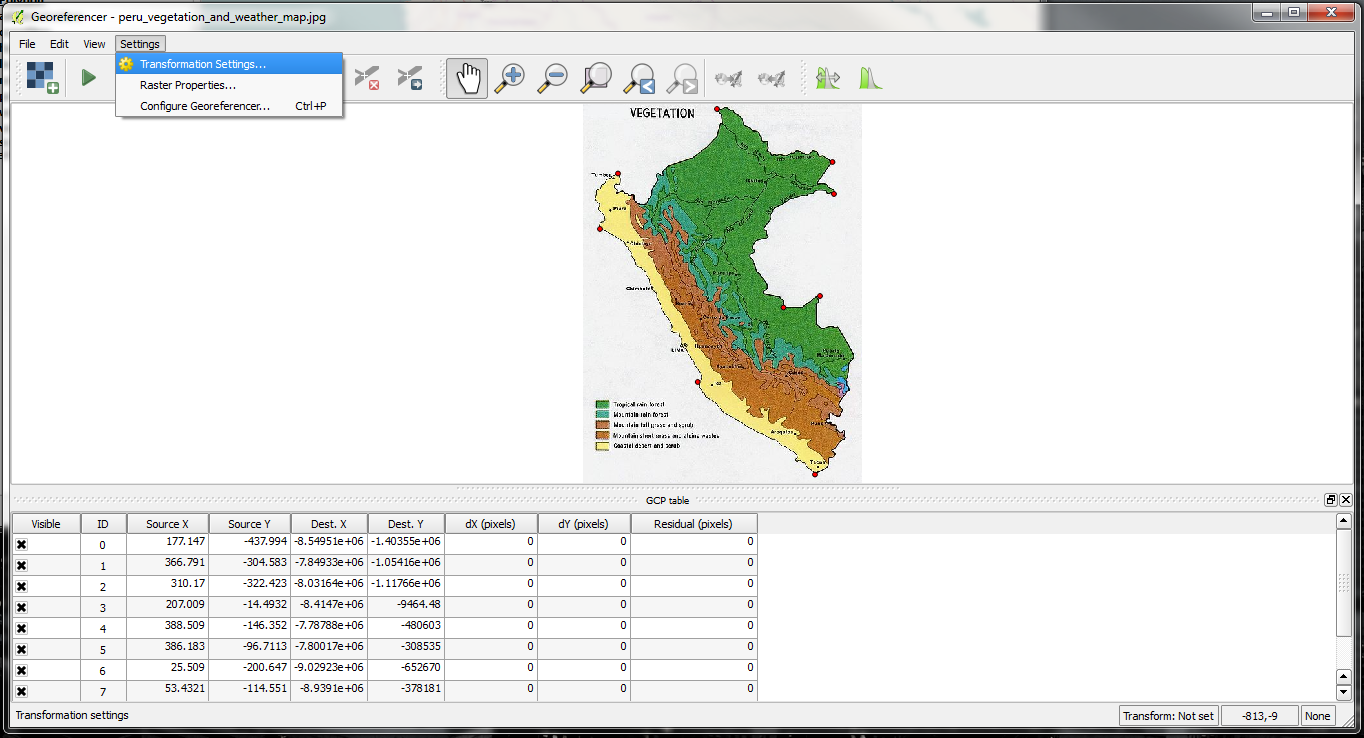
Task: Click the Zoom Out magnifier
Action: (x=553, y=78)
